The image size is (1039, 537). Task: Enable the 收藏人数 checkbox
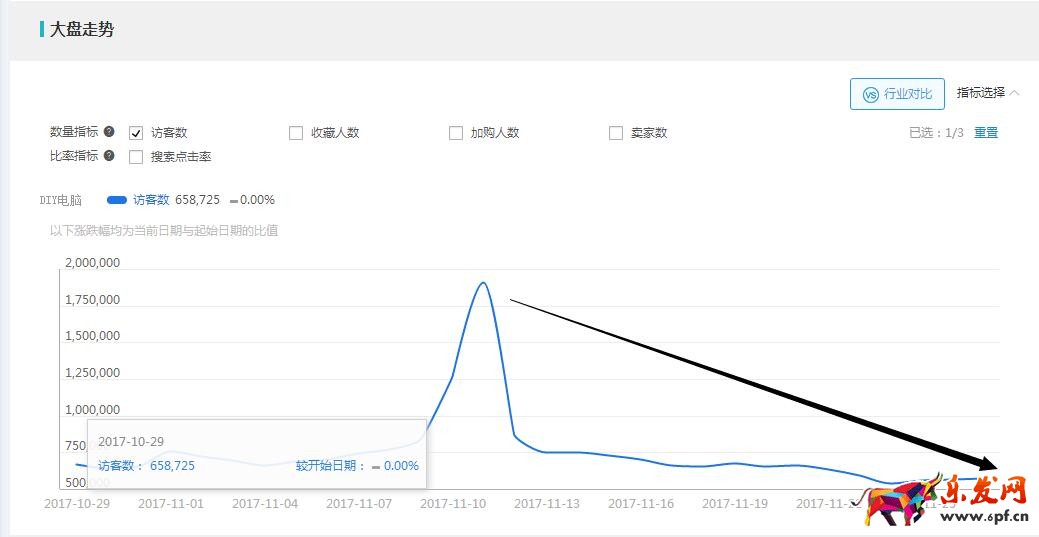(296, 133)
